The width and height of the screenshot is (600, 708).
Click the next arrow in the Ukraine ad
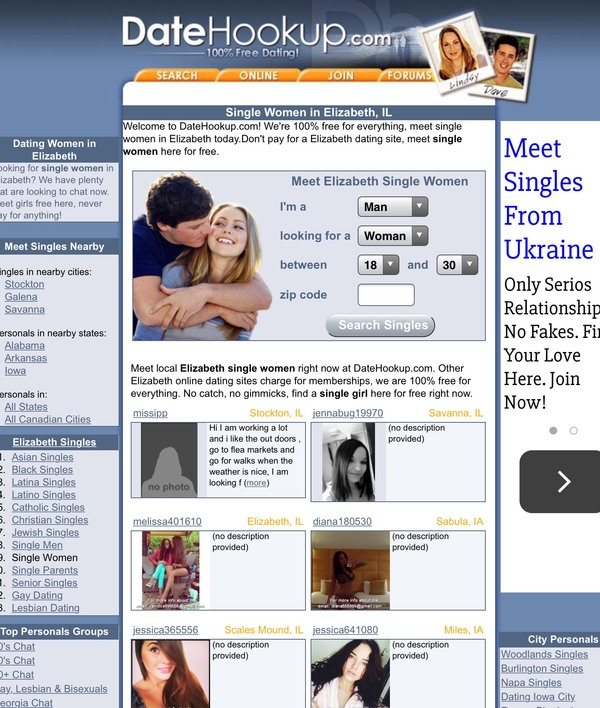pyautogui.click(x=563, y=481)
